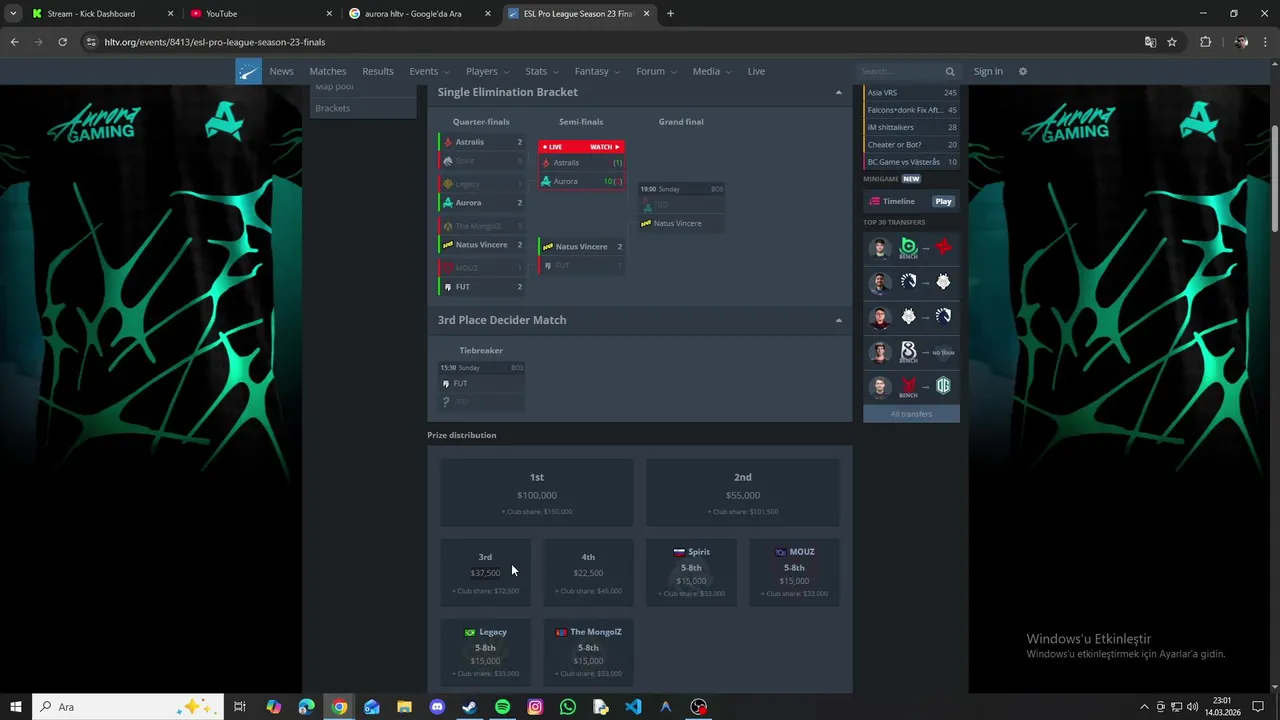The height and width of the screenshot is (720, 1280).
Task: Open Task View on the taskbar
Action: coord(240,707)
